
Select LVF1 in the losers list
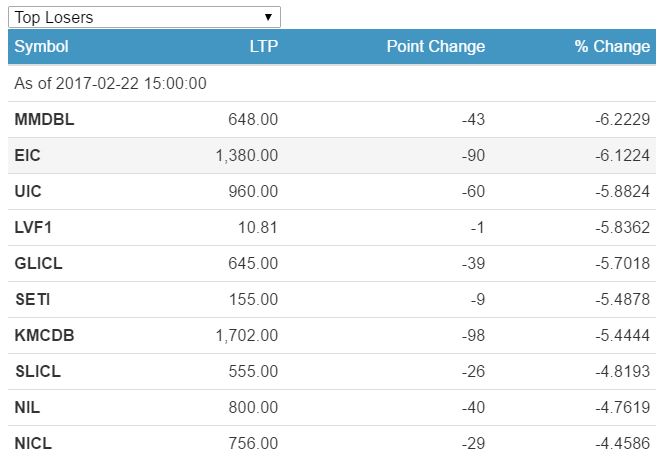[x=33, y=228]
